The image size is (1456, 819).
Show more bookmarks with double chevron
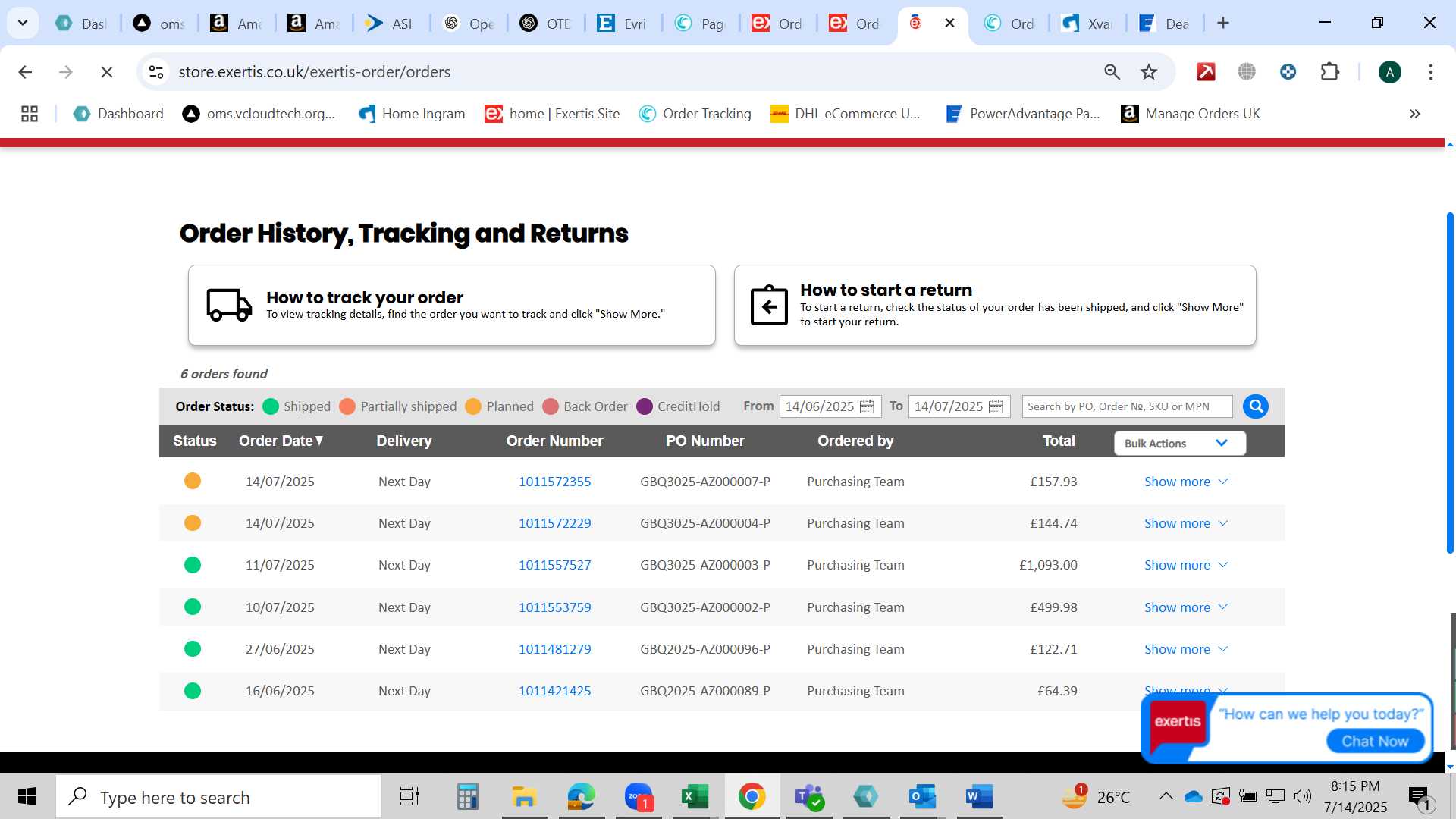[1414, 114]
